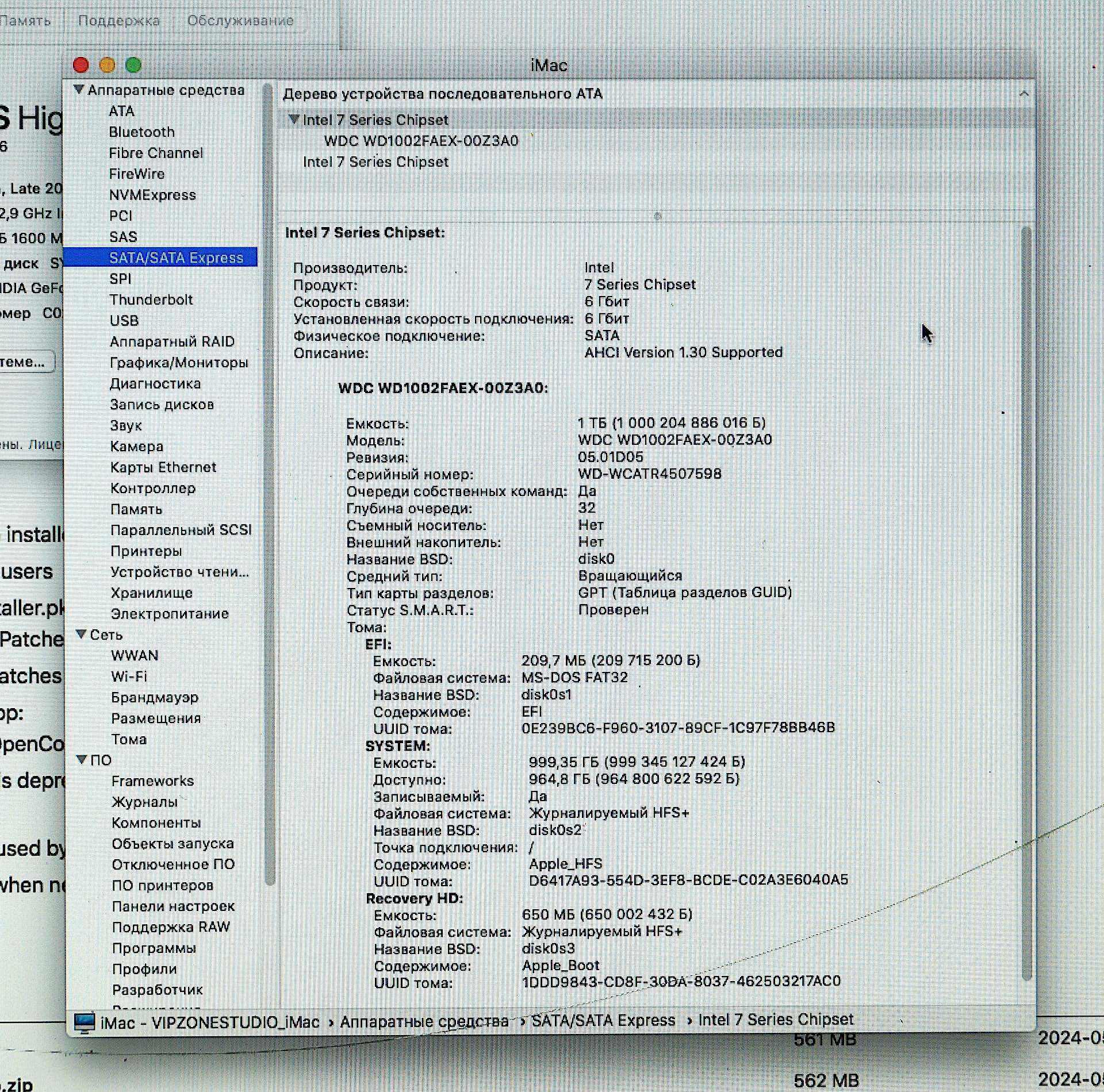Click the sidebar vertical scrollbar
The width and height of the screenshot is (1104, 1092).
coord(269,483)
